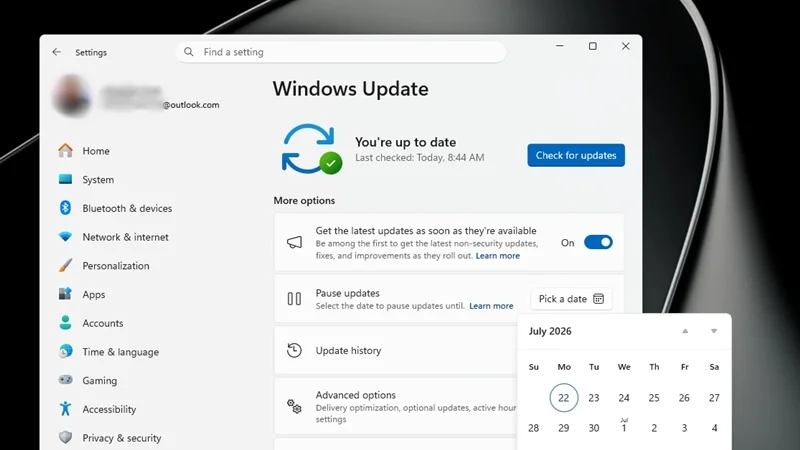Click the search magnifier icon
This screenshot has width=800, height=450.
pyautogui.click(x=189, y=52)
